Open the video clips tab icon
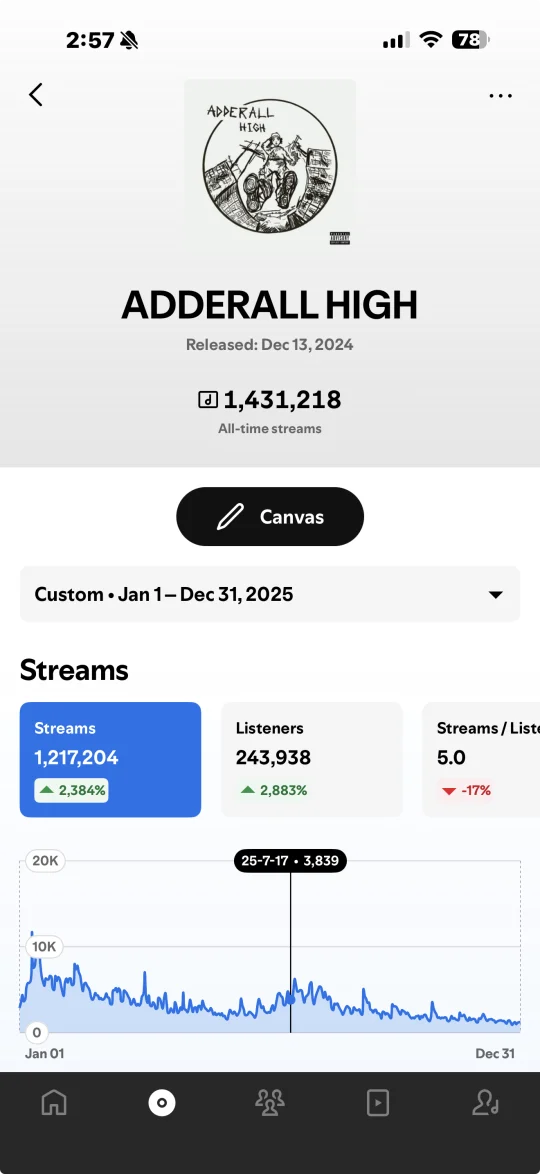540x1174 pixels. coord(377,1102)
